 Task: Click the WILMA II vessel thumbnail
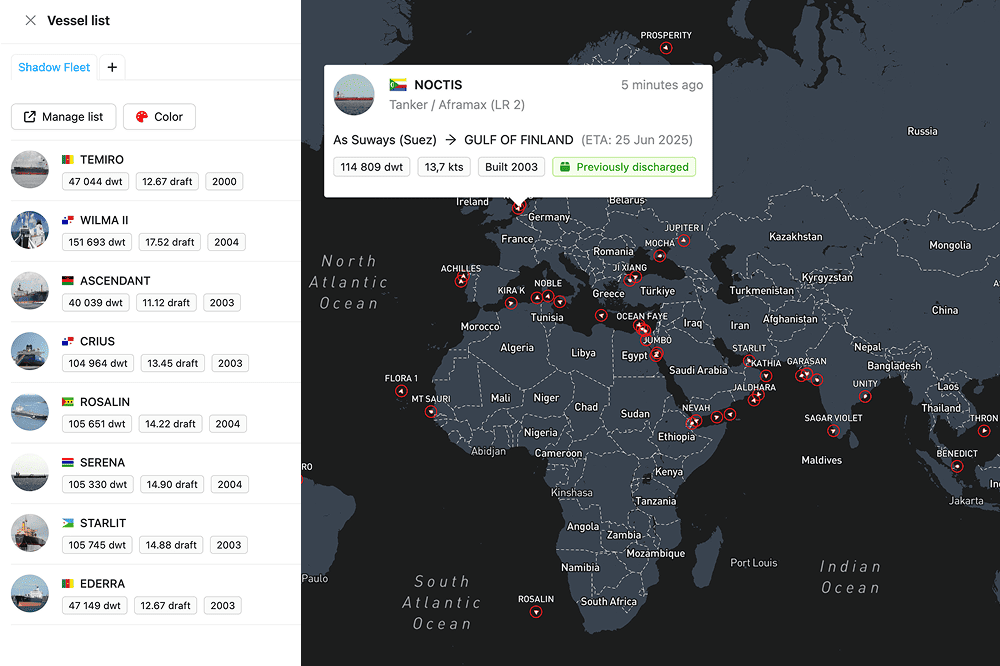30,230
